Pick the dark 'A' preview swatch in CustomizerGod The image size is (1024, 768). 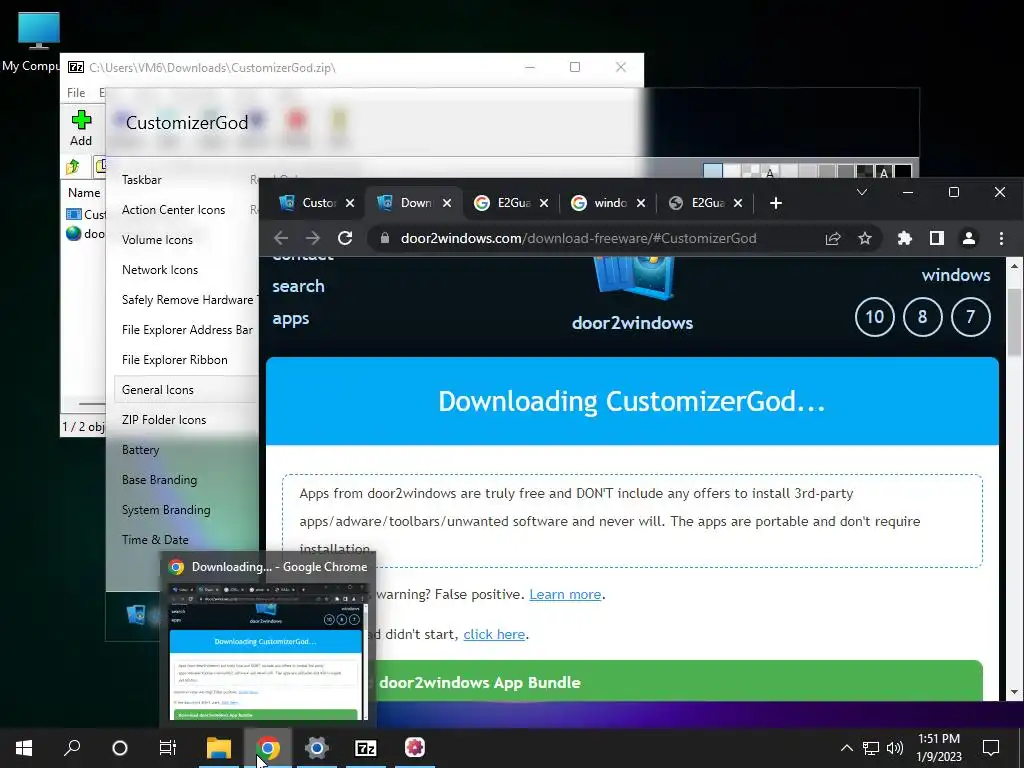(x=884, y=172)
